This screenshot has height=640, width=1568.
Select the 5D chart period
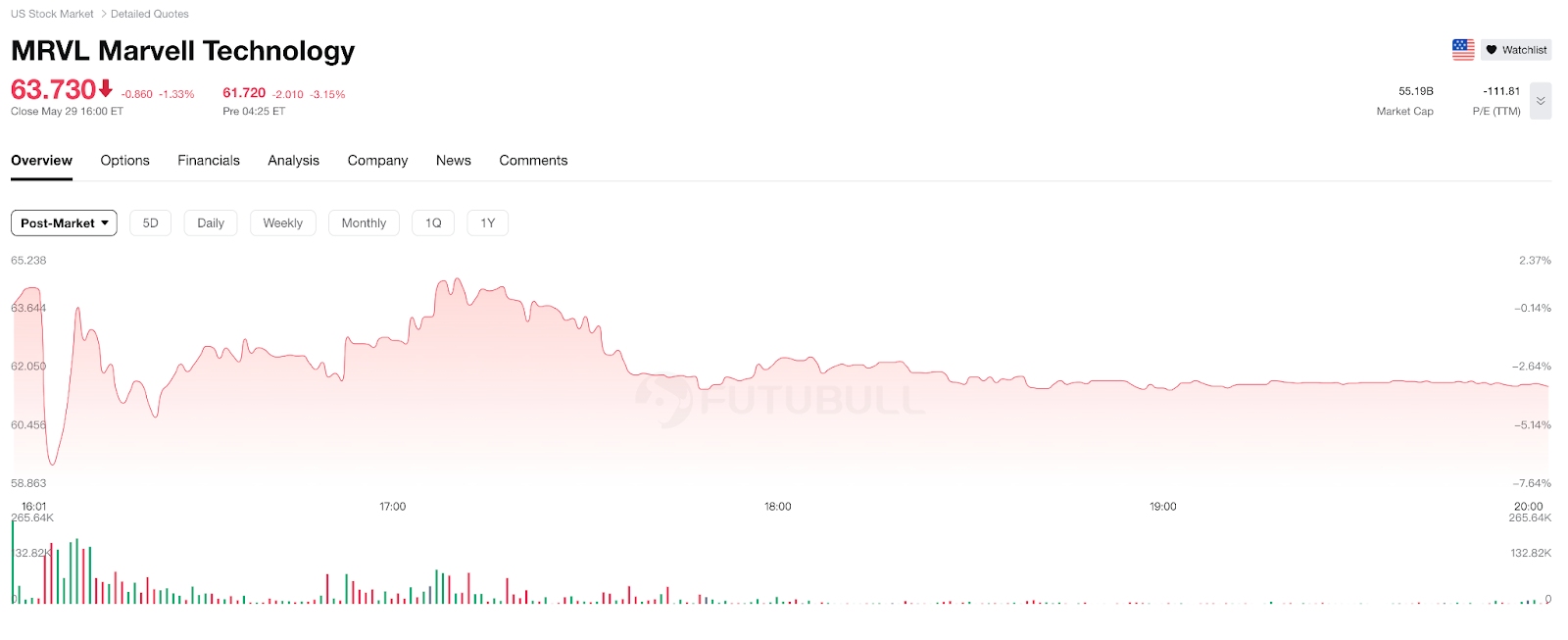[150, 222]
